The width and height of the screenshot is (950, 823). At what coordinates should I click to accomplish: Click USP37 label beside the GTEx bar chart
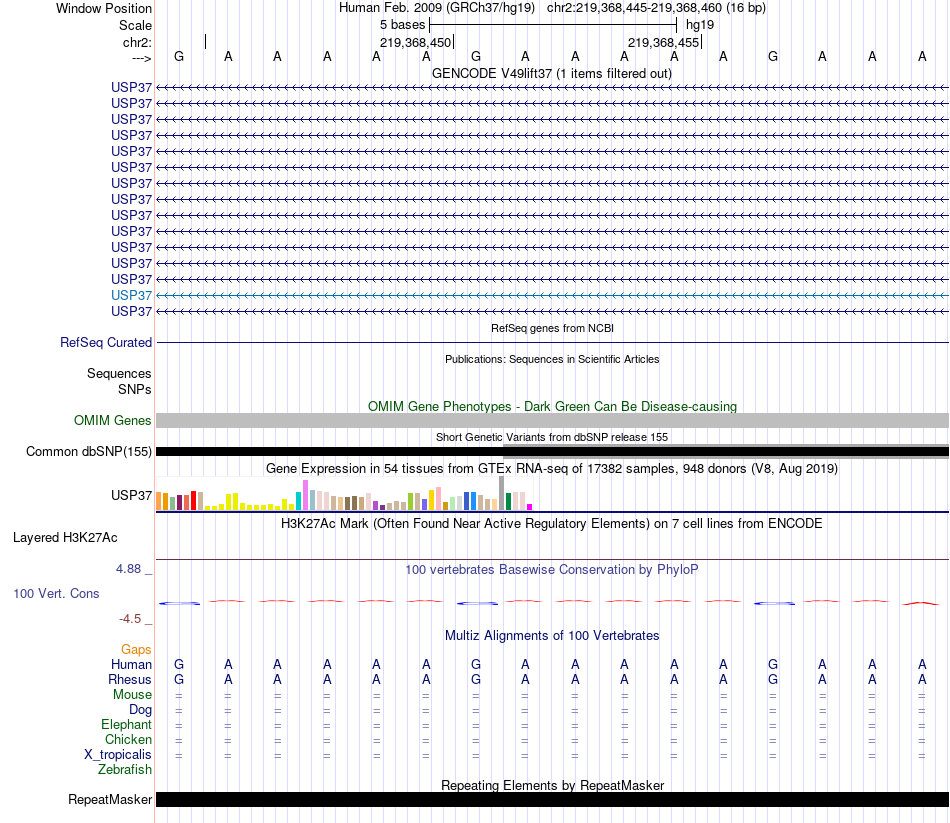(131, 495)
